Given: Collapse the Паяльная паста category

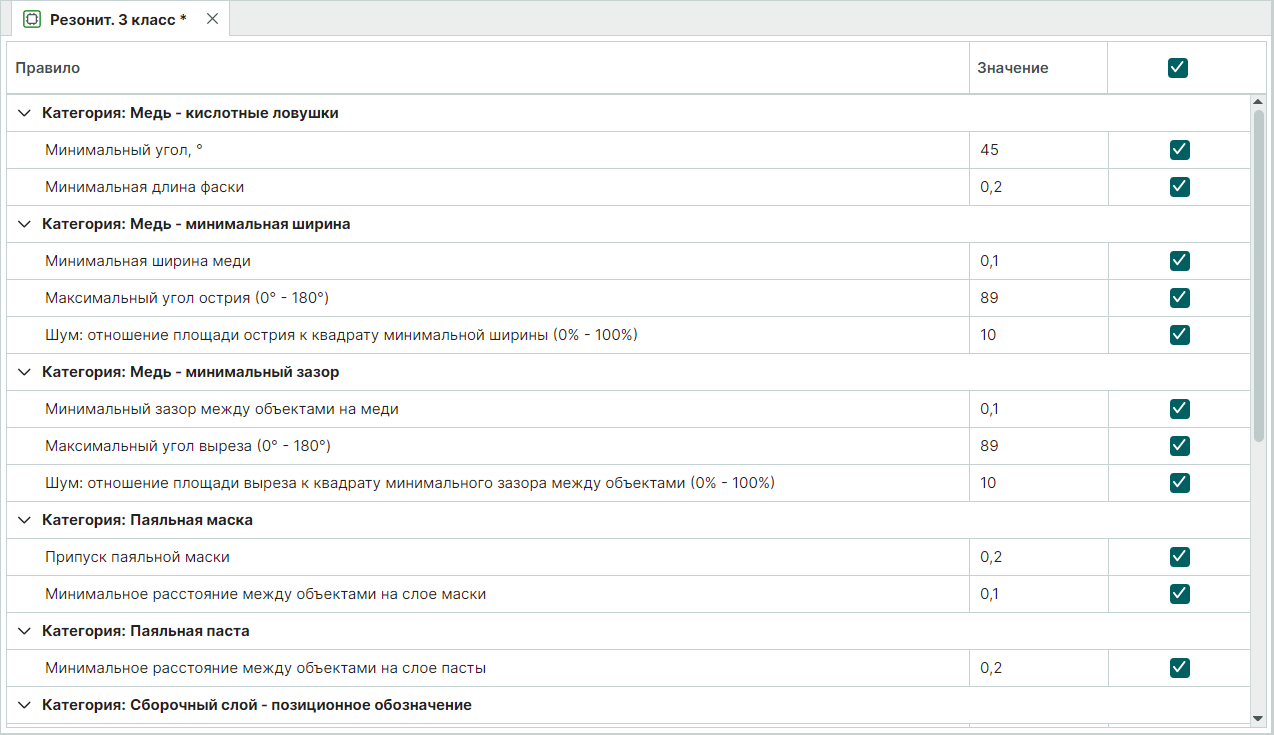Looking at the screenshot, I should coord(25,631).
